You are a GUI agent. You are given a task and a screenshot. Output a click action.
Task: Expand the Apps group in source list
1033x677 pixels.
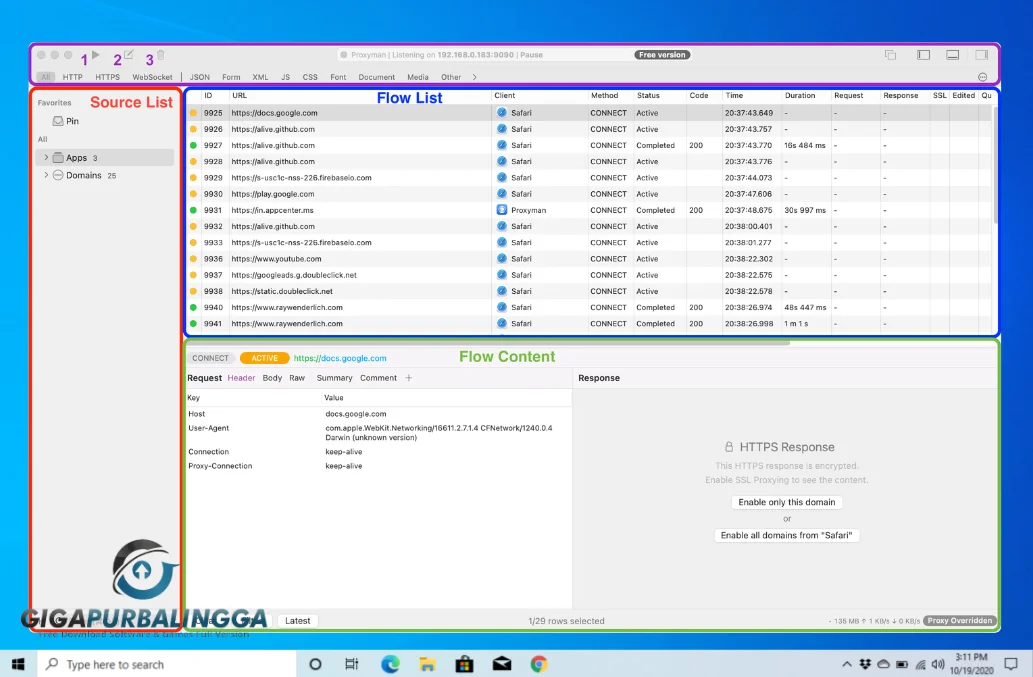click(46, 157)
